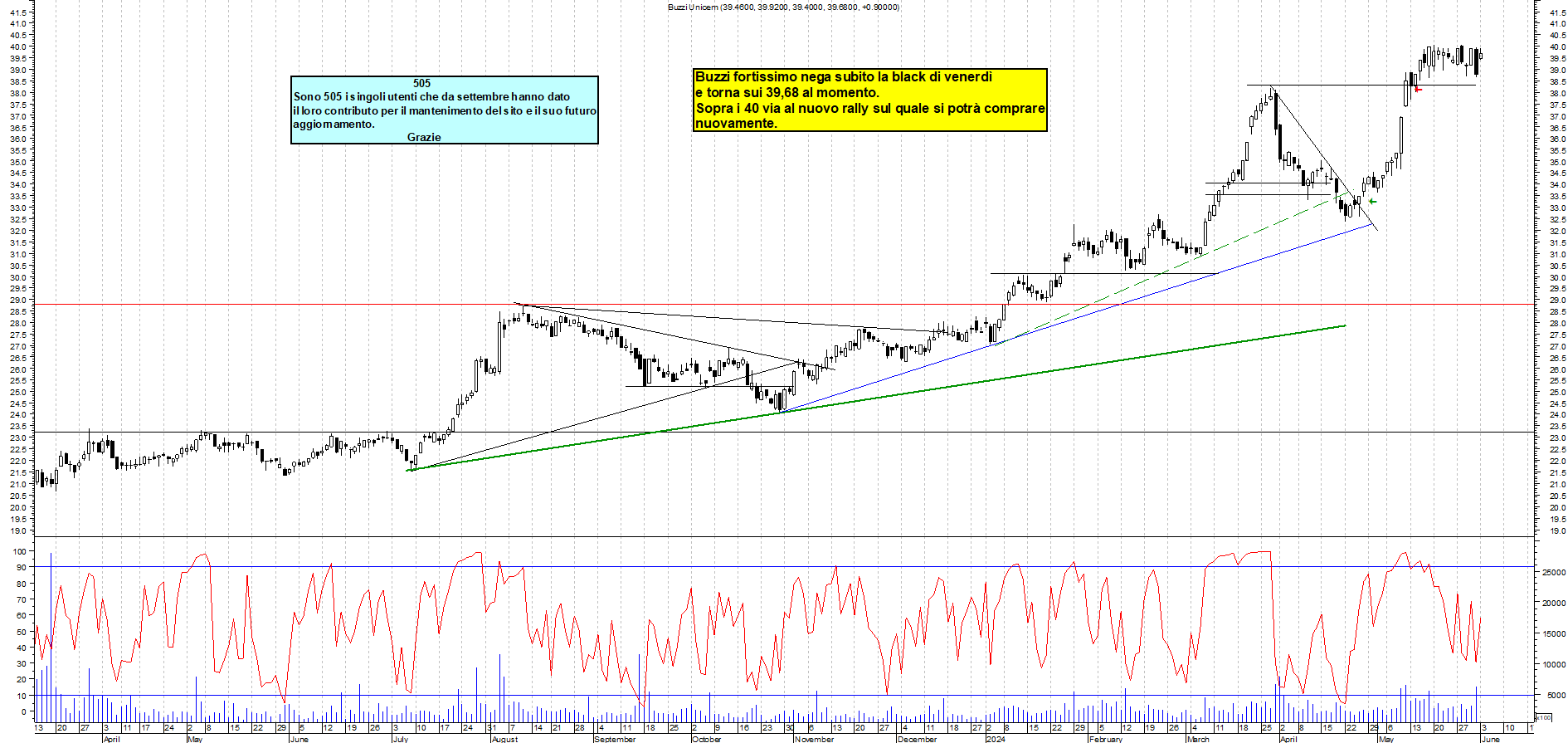Select the '505' heading in the cyan box
The image size is (1568, 743).
point(421,83)
